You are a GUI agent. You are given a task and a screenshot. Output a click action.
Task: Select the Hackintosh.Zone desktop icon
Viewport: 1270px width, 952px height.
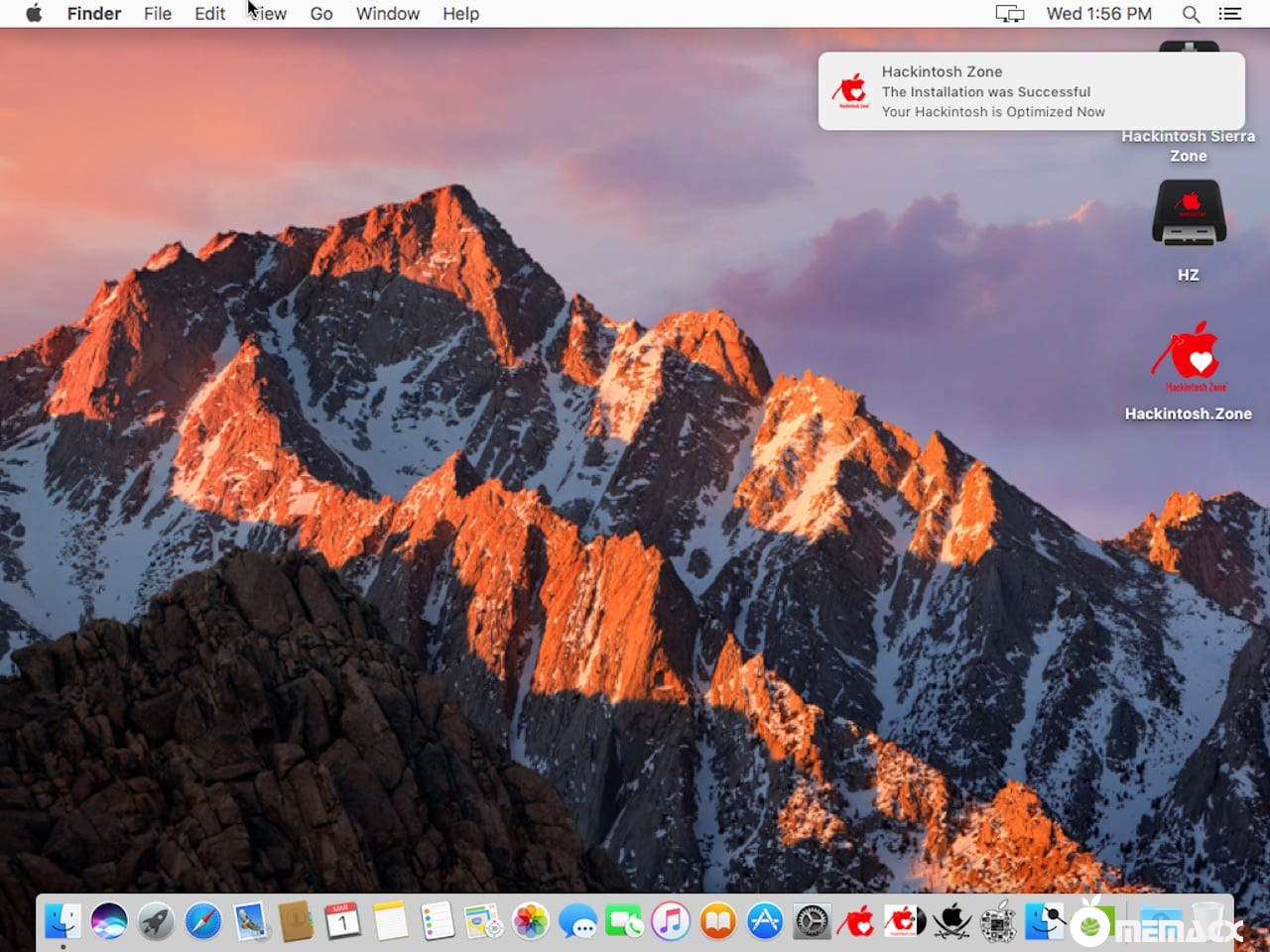pyautogui.click(x=1189, y=357)
